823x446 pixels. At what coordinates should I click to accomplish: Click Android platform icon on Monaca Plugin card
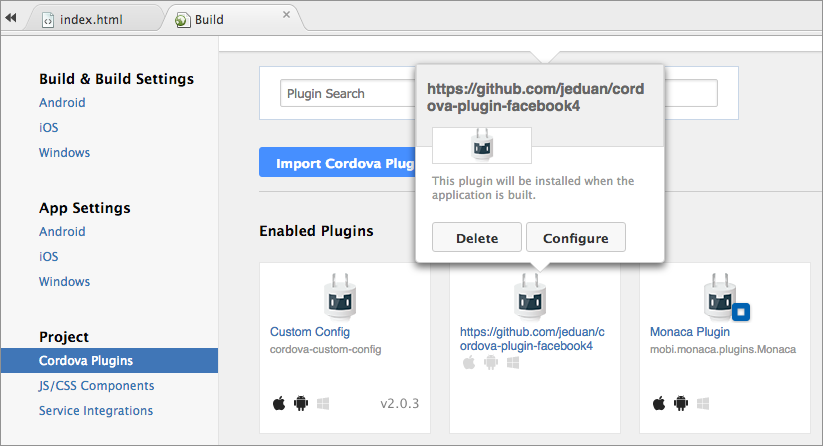tap(680, 404)
